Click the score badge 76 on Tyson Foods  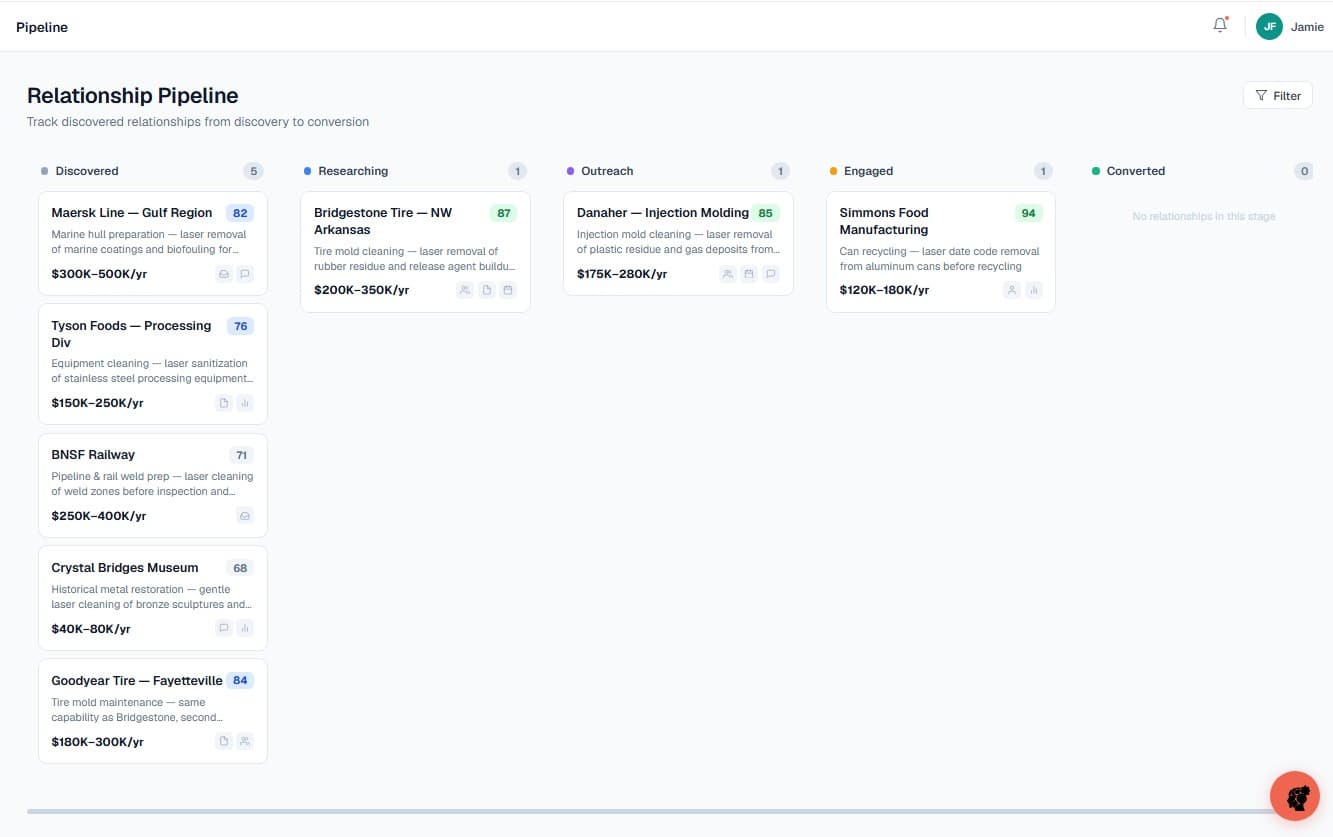[x=240, y=326]
